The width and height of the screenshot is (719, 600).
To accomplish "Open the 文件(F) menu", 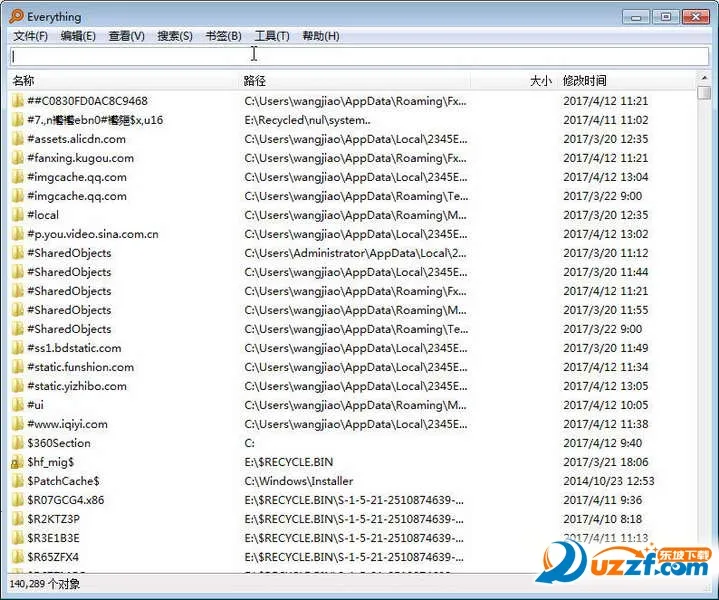I will 30,36.
